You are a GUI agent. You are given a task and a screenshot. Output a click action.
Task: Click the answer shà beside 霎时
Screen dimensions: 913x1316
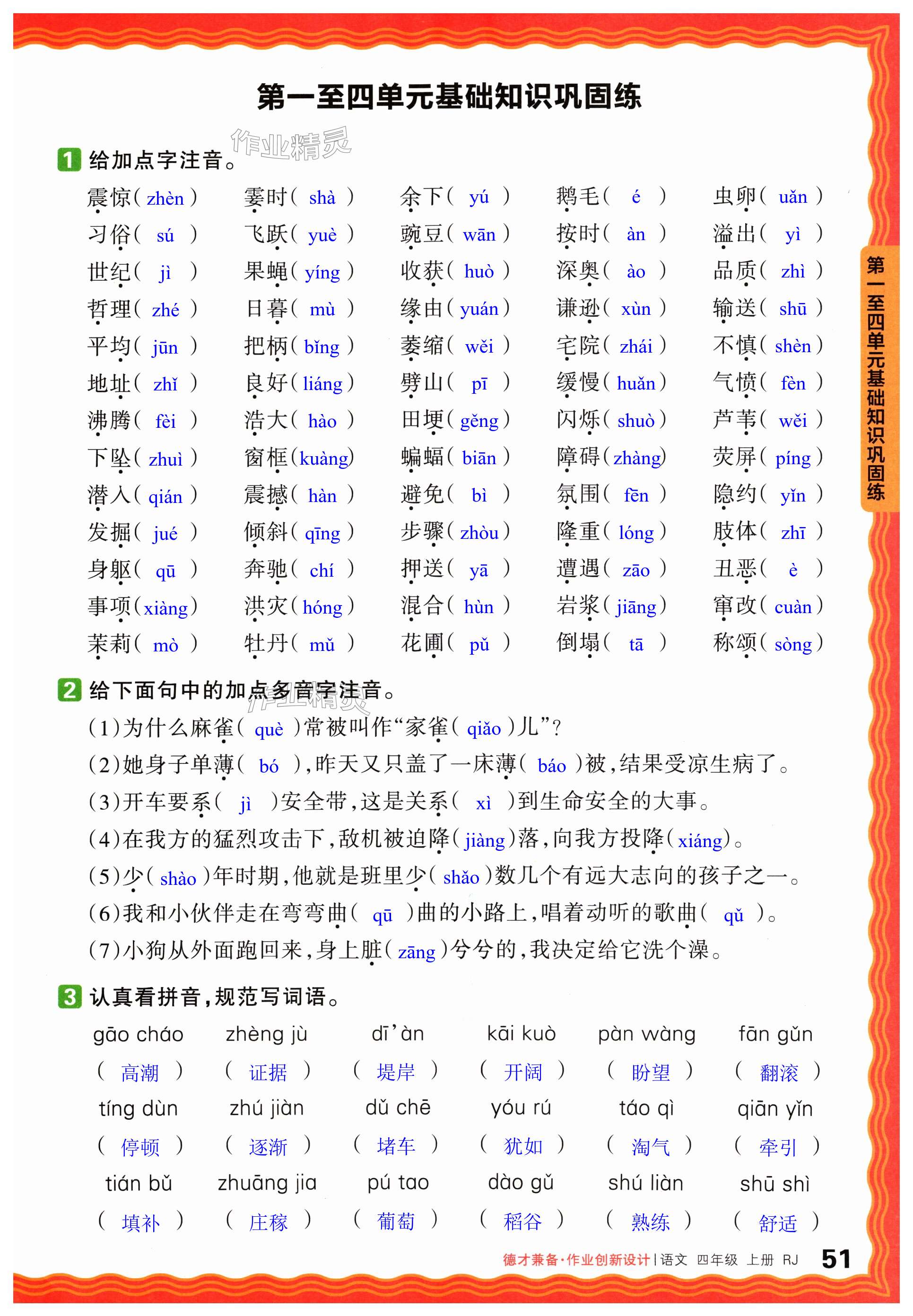coord(322,198)
